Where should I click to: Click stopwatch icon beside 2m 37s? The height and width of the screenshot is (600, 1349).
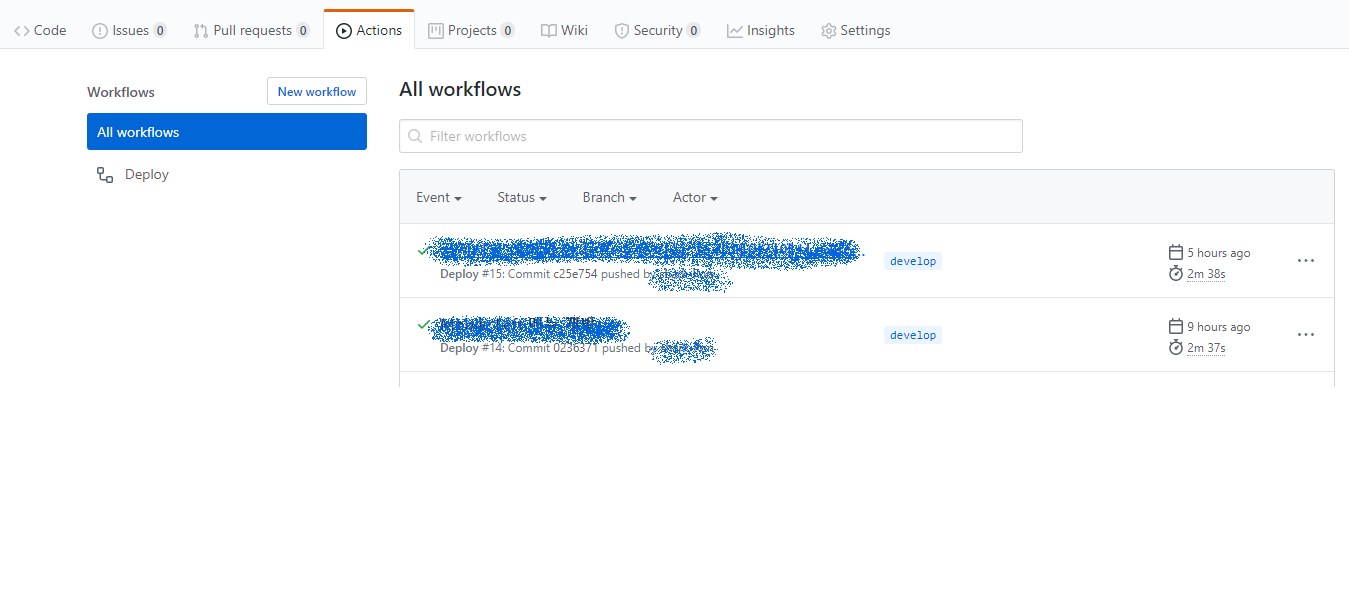pos(1176,347)
